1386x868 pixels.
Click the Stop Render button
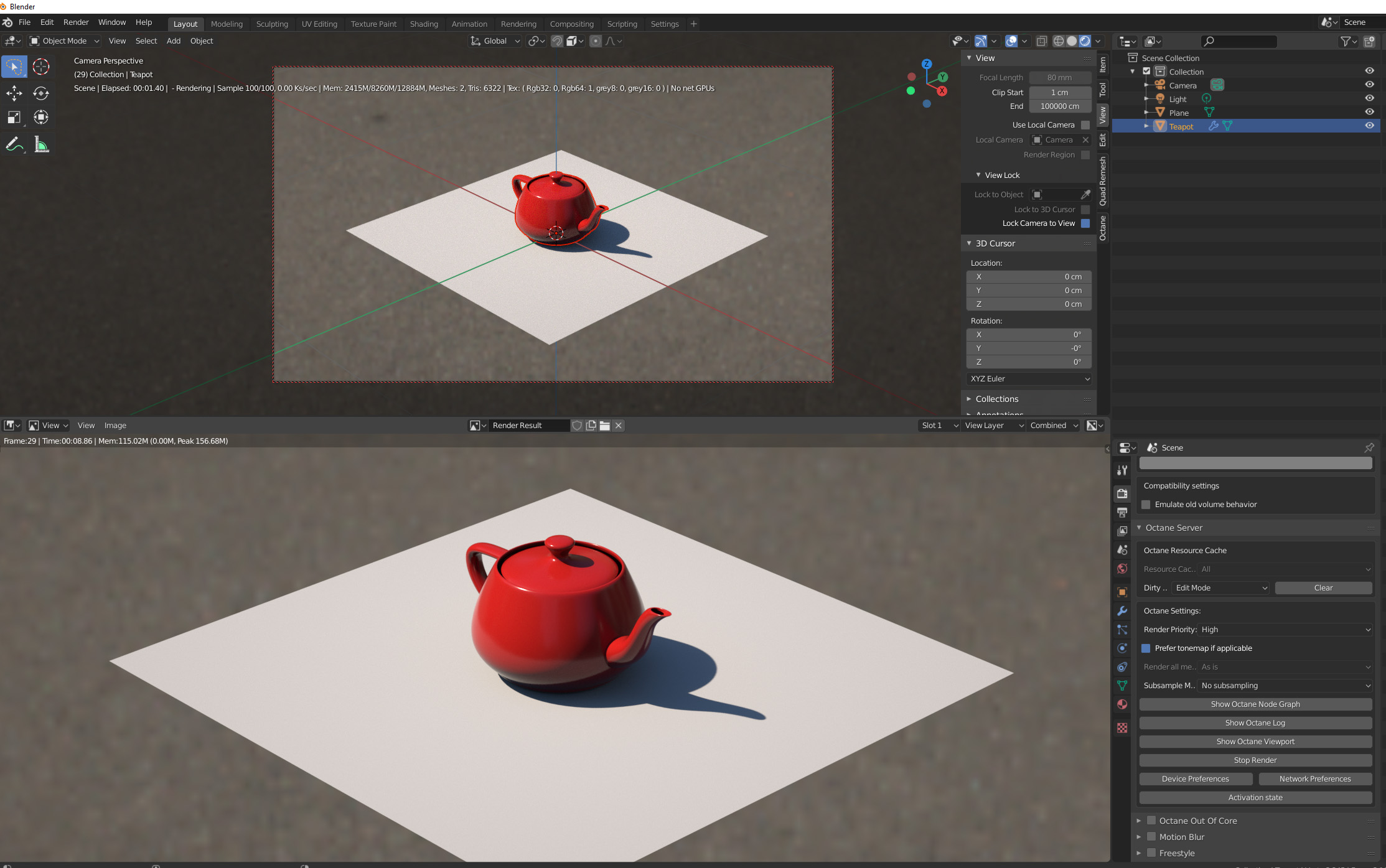[x=1255, y=760]
